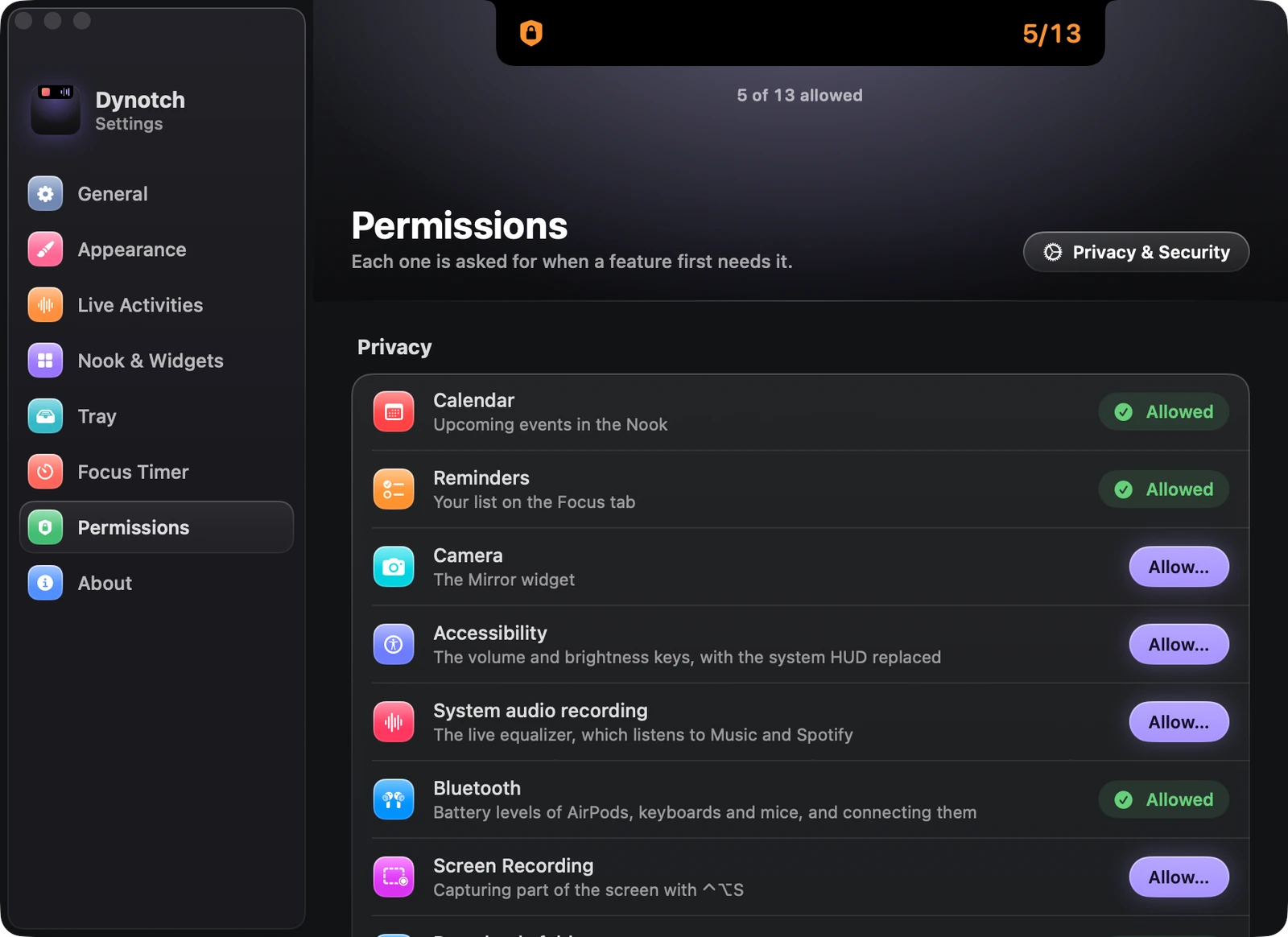
Task: Click the '5 of 13 allowed' text
Action: pyautogui.click(x=799, y=95)
